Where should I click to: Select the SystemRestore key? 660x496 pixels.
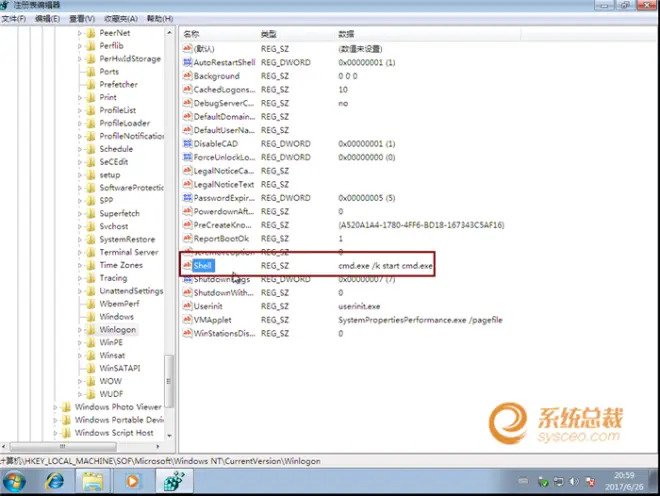coord(127,240)
